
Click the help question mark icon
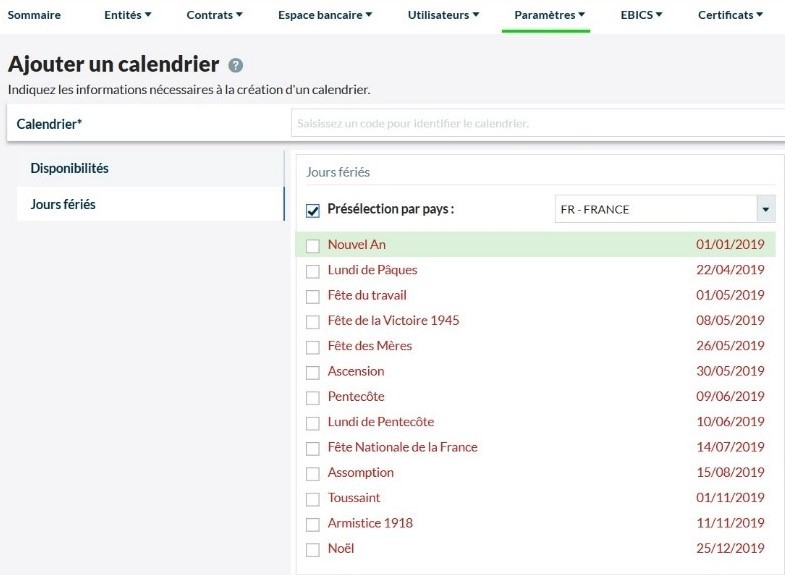coord(236,66)
